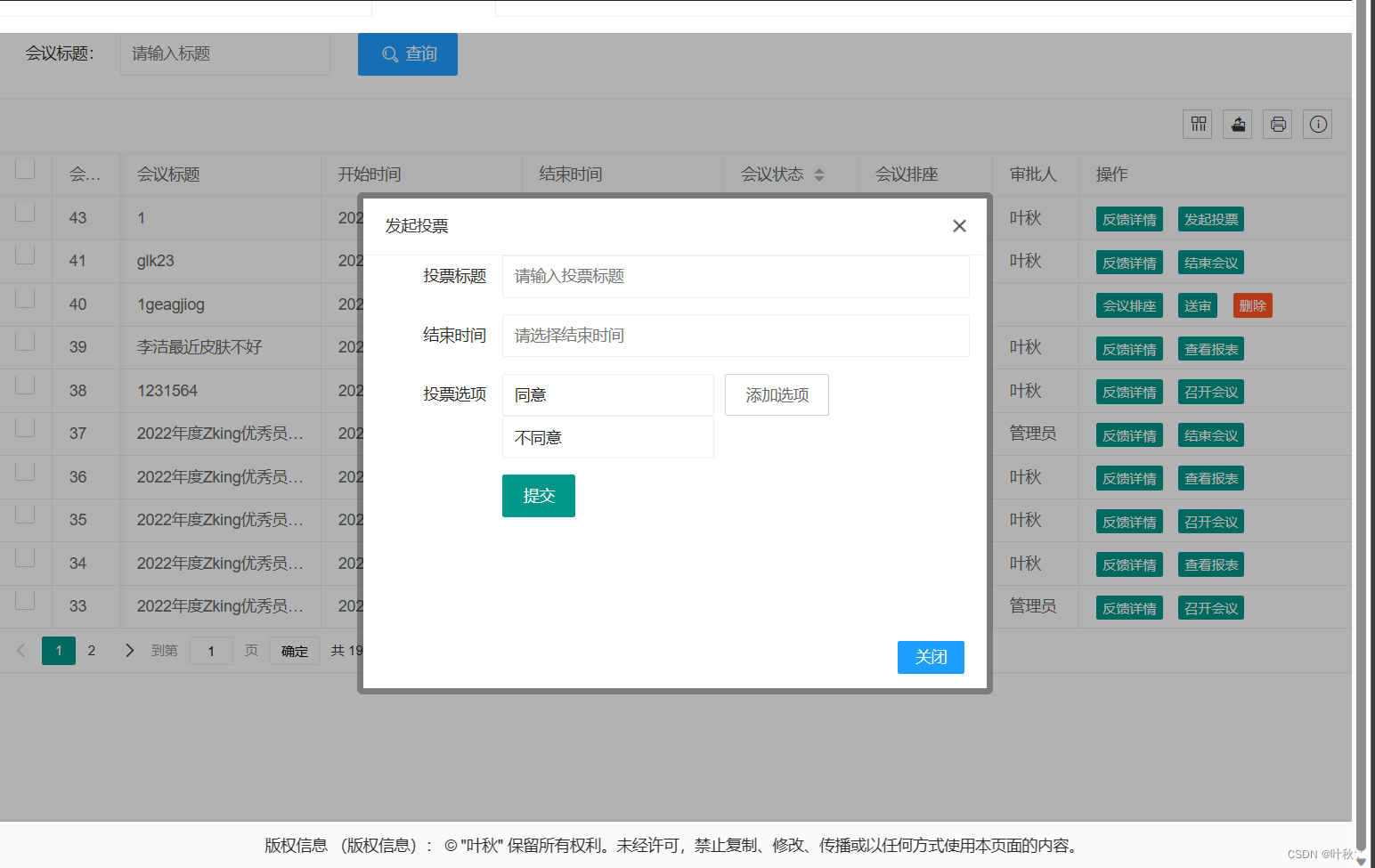The width and height of the screenshot is (1375, 868).
Task: Click meeting title 李洁最近皮肤不好
Action: 199,347
